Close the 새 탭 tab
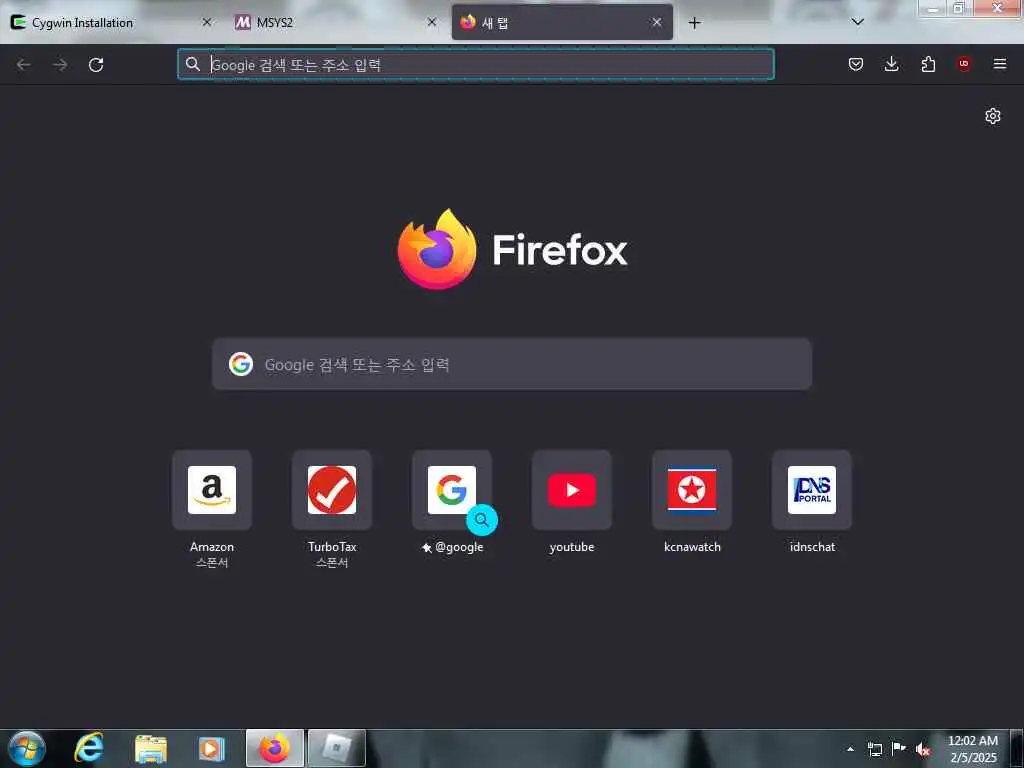 click(x=657, y=22)
